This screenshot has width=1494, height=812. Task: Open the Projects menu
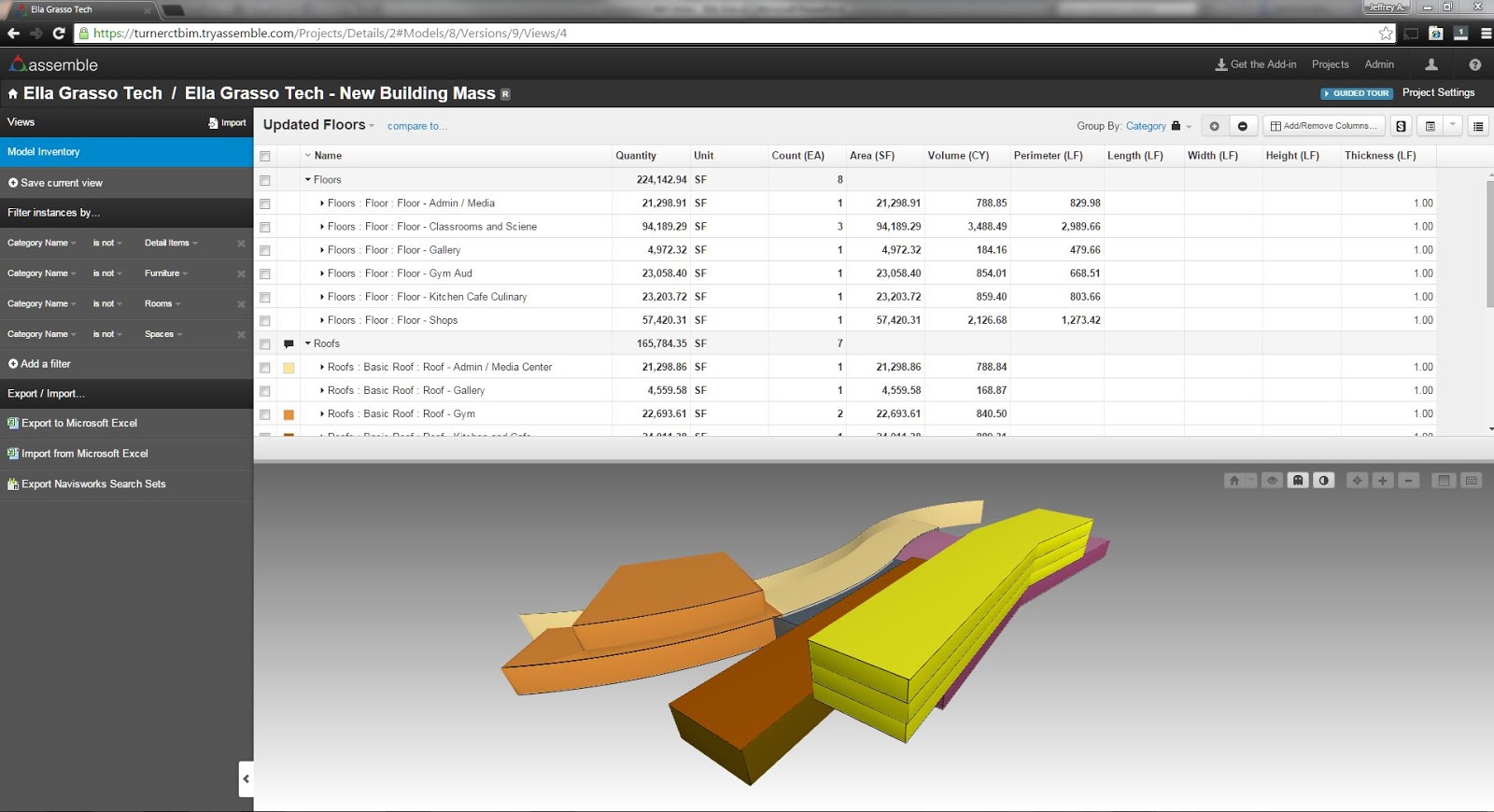click(x=1330, y=64)
